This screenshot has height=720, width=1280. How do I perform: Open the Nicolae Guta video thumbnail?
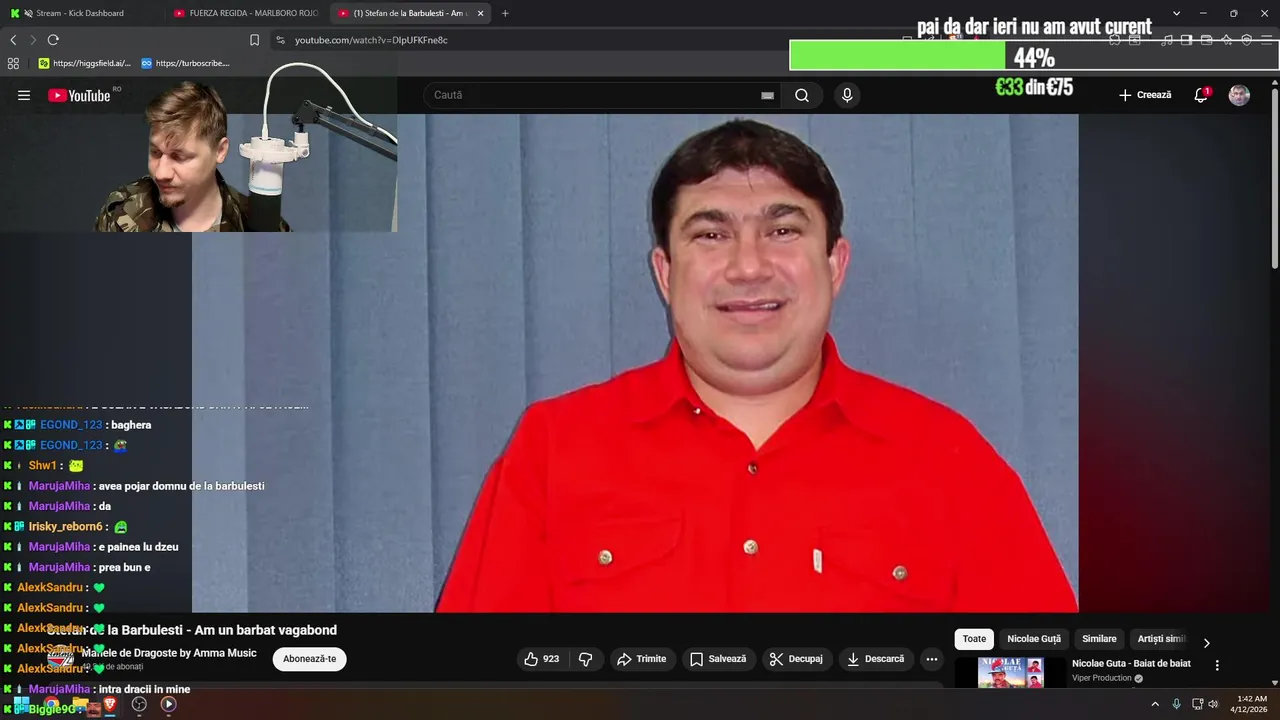pyautogui.click(x=1010, y=673)
